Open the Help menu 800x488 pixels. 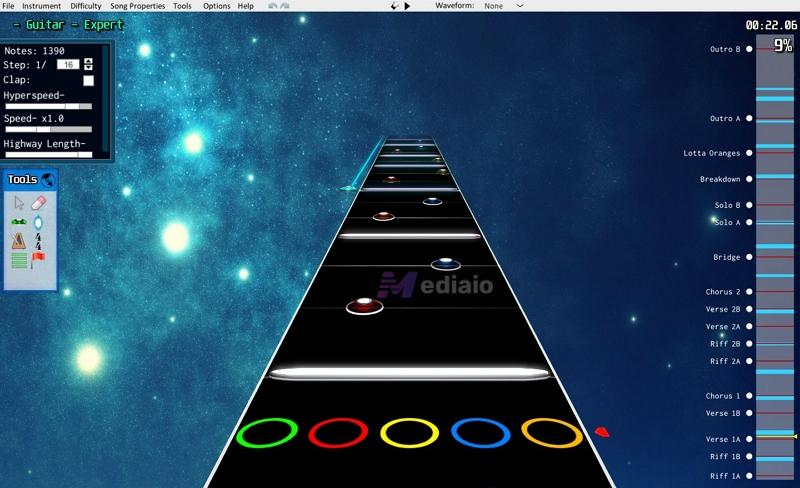point(245,6)
